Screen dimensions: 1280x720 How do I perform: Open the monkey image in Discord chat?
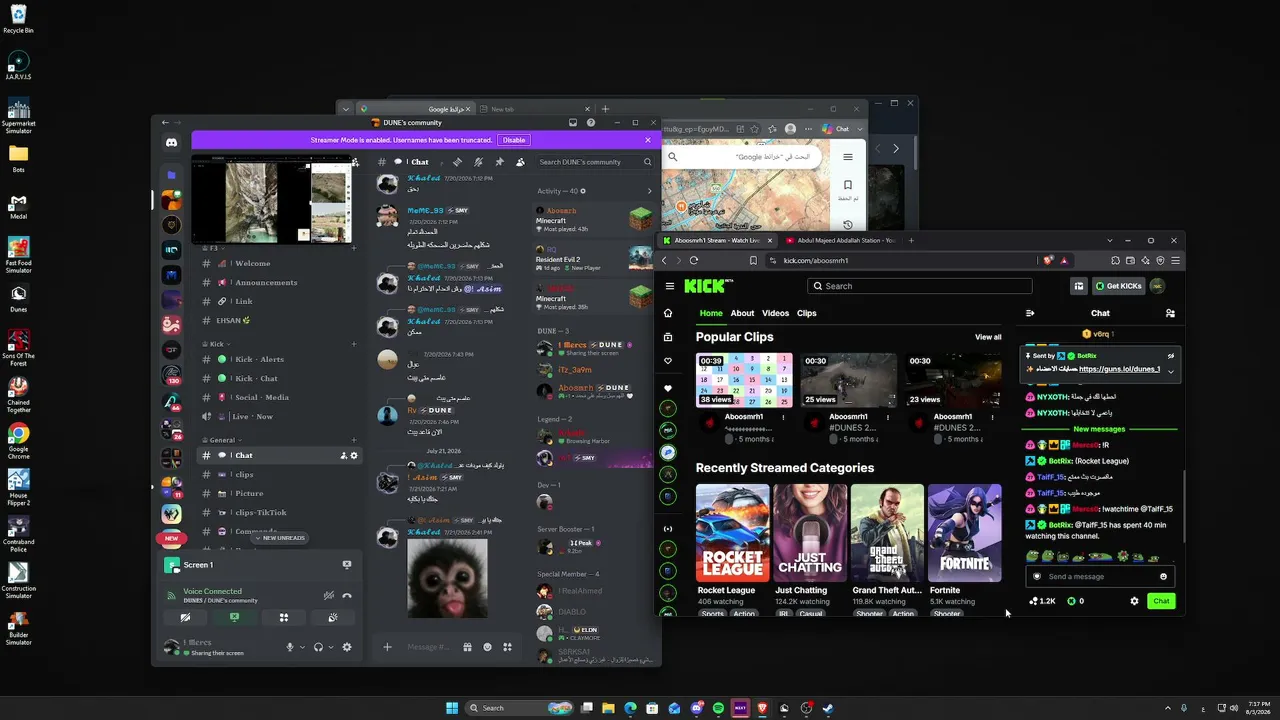click(x=447, y=578)
